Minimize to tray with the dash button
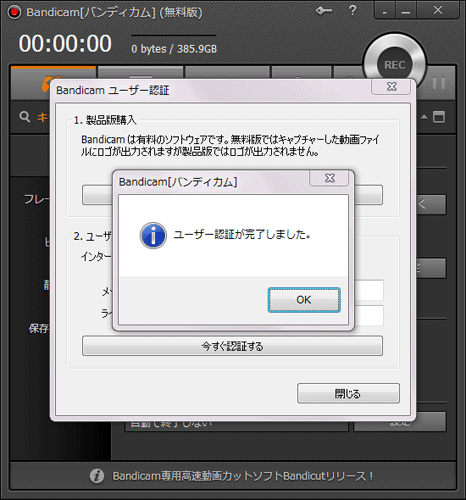 pyautogui.click(x=385, y=11)
